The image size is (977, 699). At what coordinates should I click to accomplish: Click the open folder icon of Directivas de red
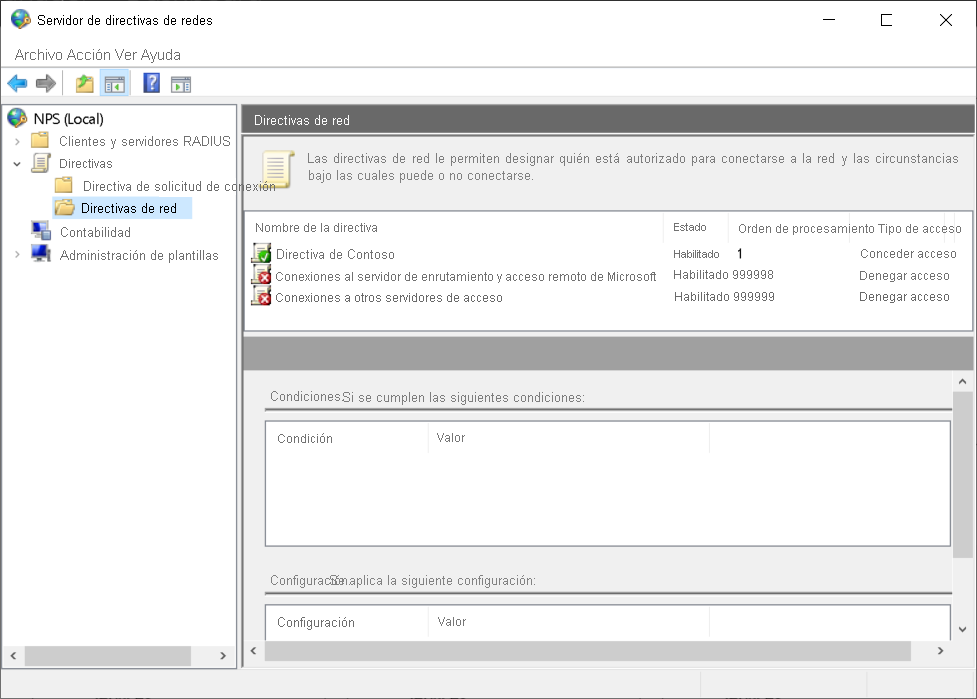64,207
